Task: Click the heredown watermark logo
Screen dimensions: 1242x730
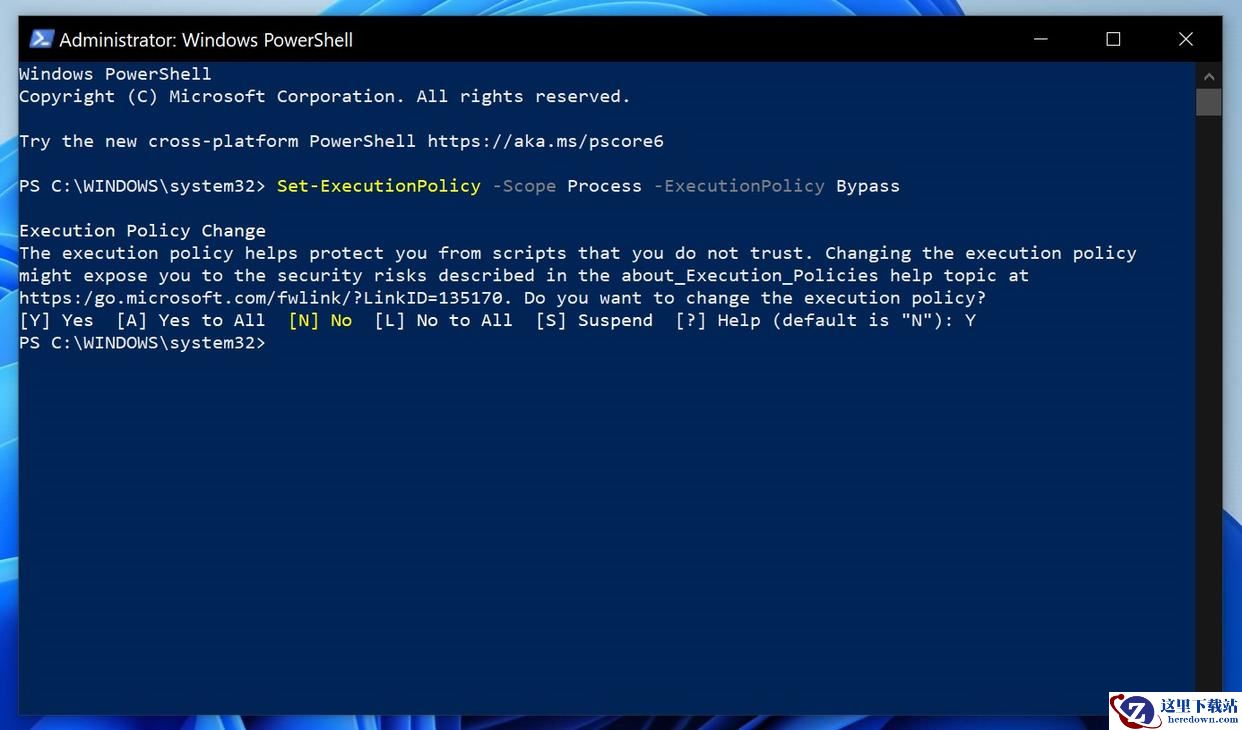Action: pyautogui.click(x=1175, y=711)
